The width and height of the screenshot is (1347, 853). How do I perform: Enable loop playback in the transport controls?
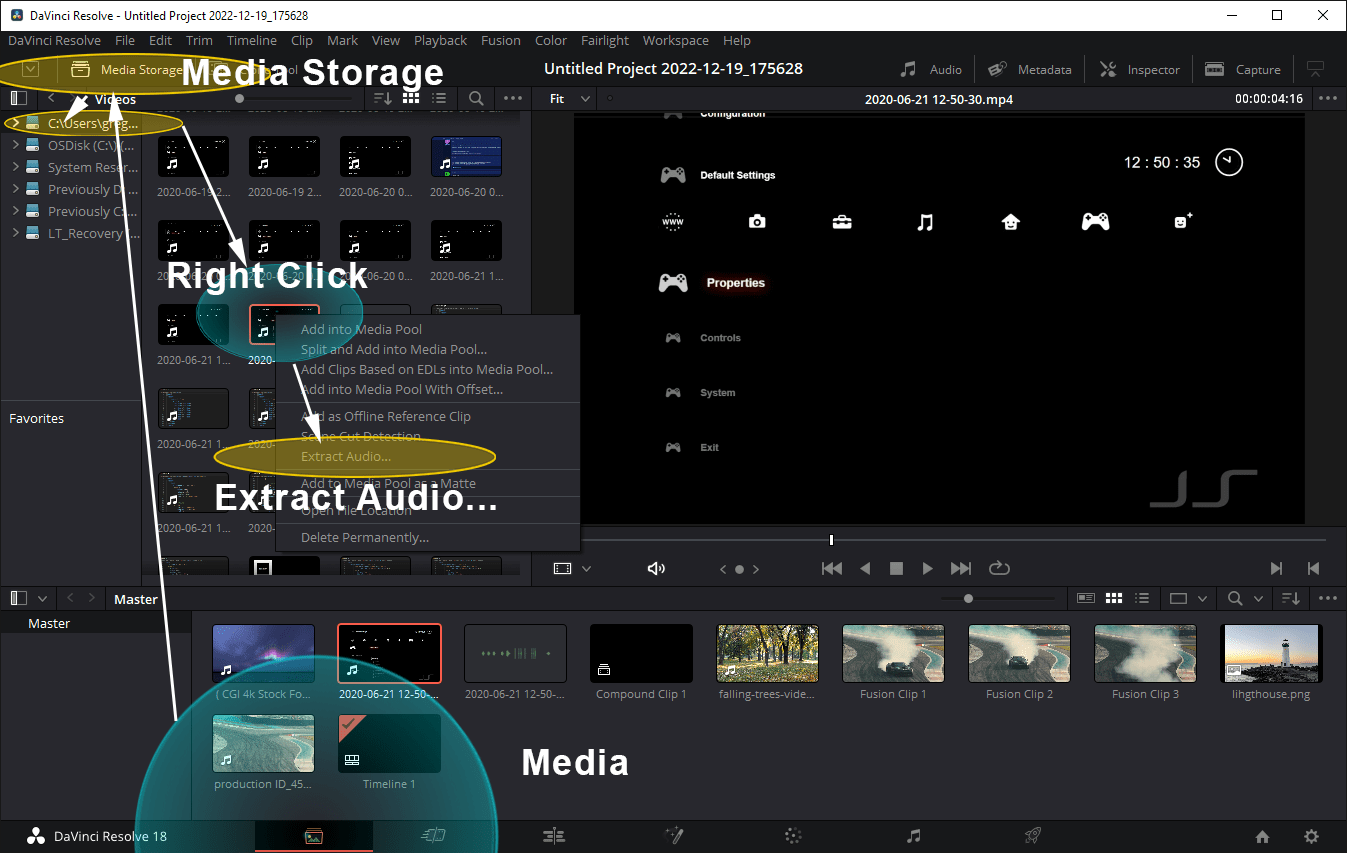tap(999, 568)
